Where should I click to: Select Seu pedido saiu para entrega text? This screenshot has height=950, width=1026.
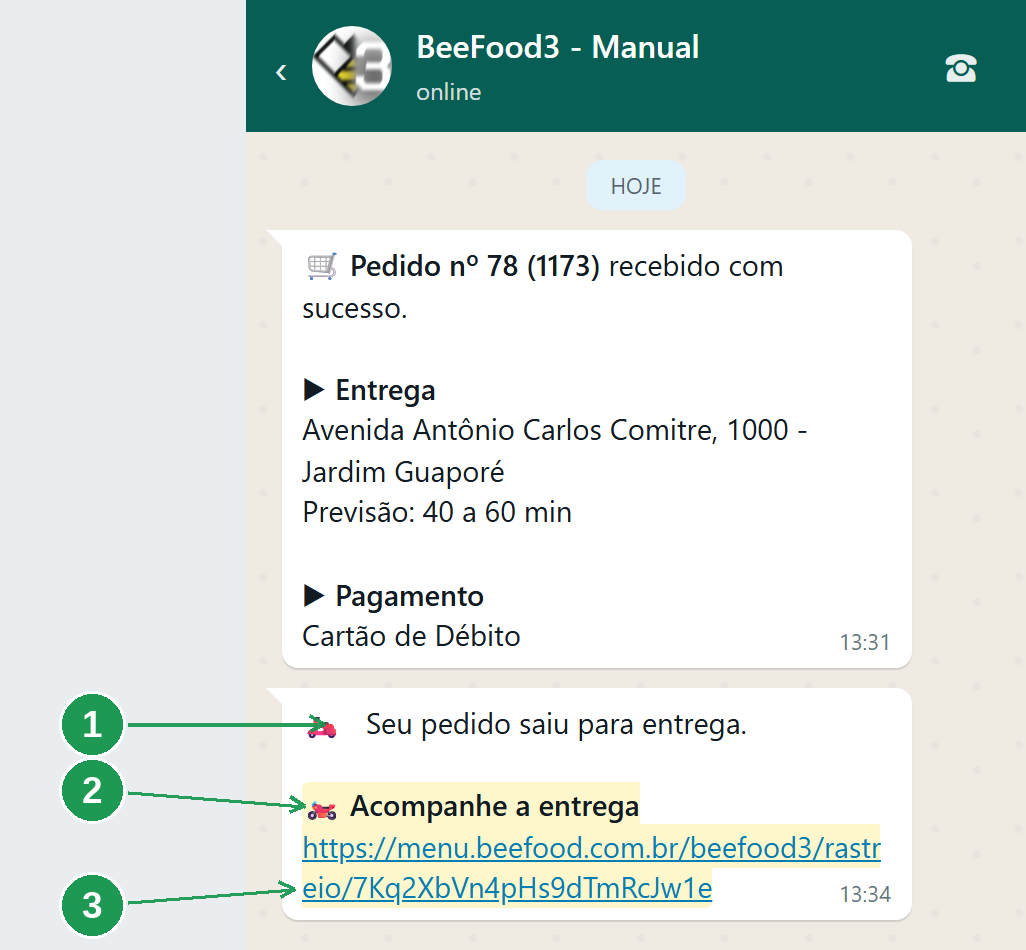556,725
